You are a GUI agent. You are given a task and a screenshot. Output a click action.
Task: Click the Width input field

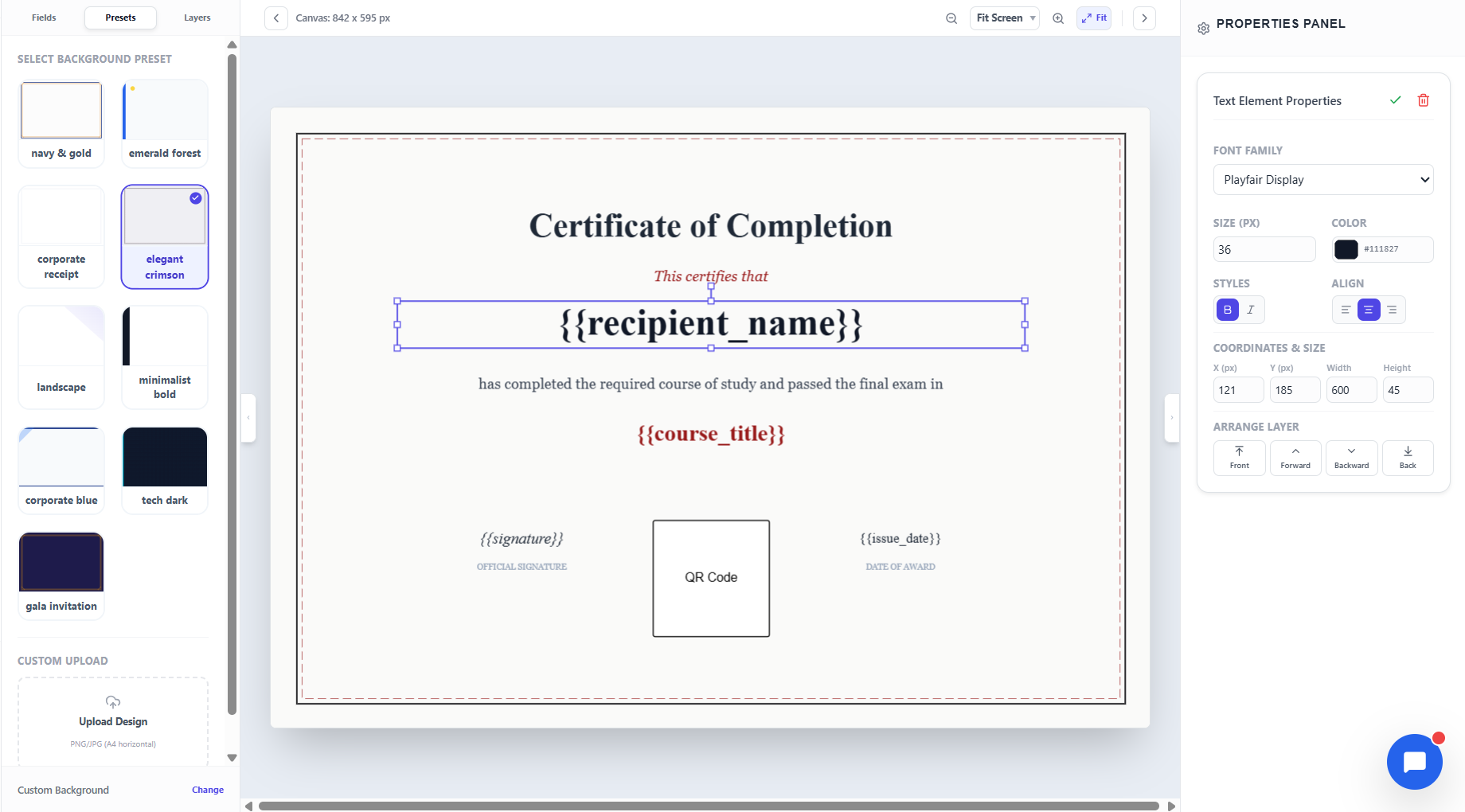pyautogui.click(x=1352, y=390)
